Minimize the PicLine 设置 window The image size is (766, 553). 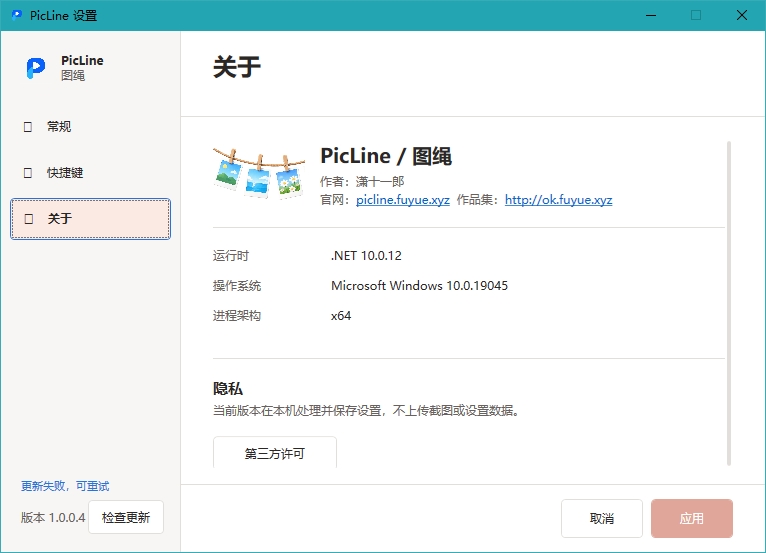click(x=651, y=15)
